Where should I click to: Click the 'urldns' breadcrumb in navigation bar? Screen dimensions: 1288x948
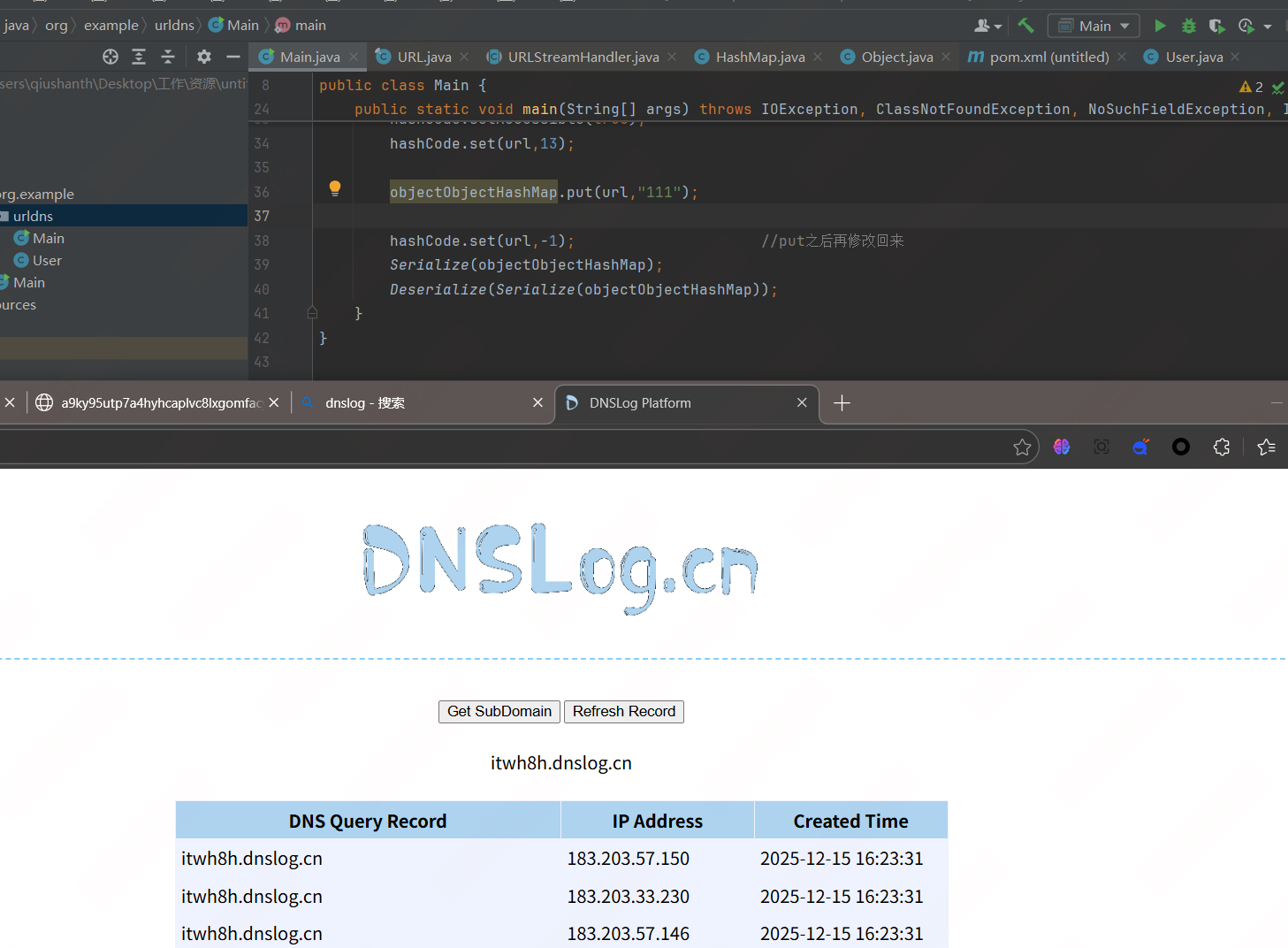coord(174,26)
